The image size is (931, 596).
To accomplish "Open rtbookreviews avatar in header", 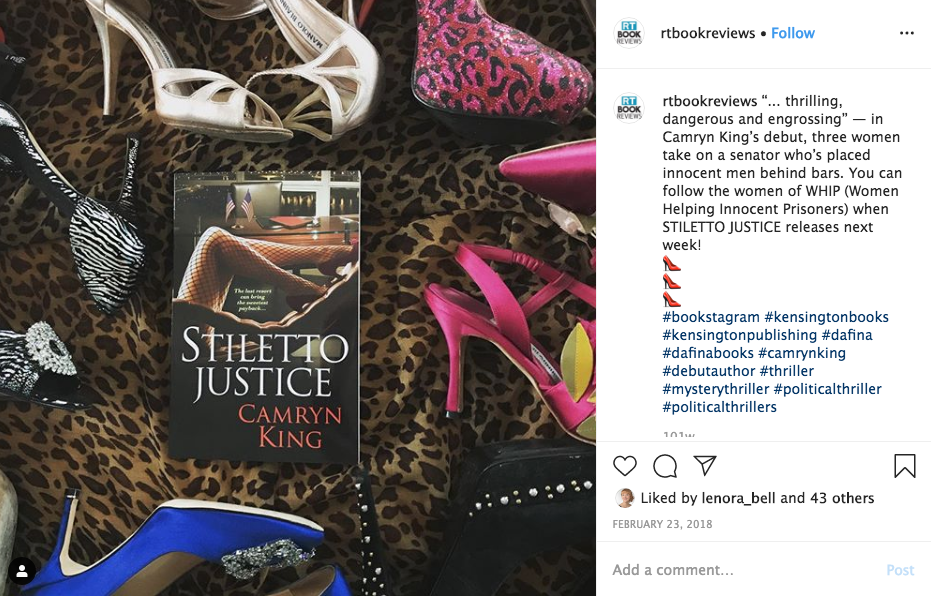I will point(629,33).
